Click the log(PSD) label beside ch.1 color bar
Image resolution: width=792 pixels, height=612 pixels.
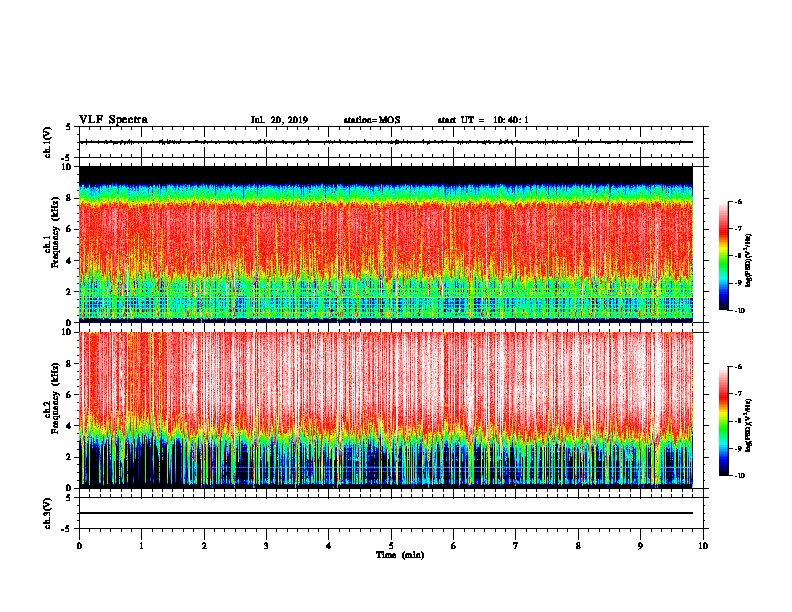[748, 260]
